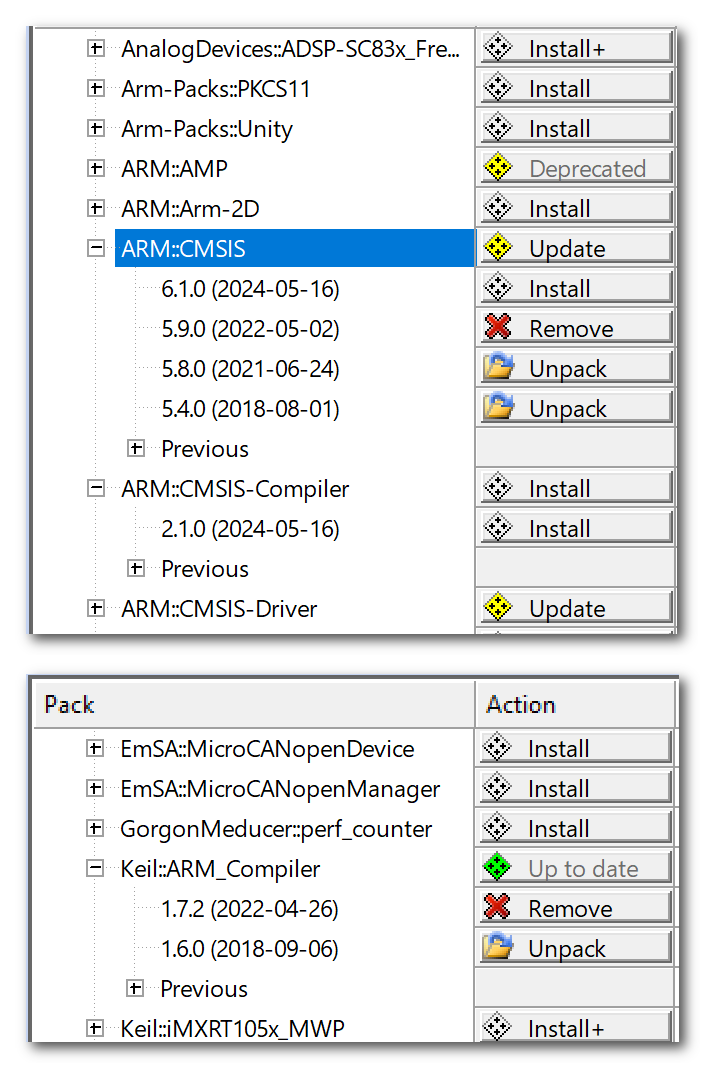
Task: Unpack CMSIS version 5.4.0
Action: pyautogui.click(x=576, y=409)
